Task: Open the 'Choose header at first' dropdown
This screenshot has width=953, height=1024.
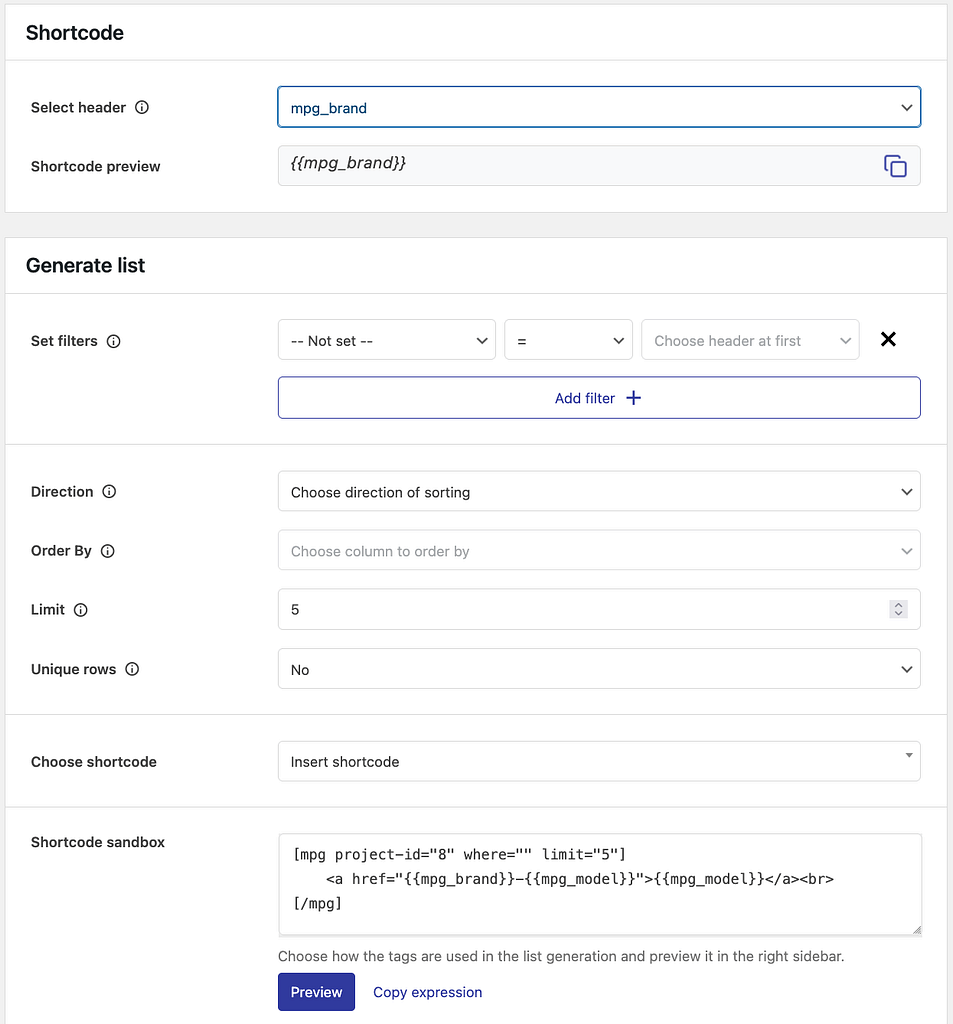Action: (x=750, y=339)
